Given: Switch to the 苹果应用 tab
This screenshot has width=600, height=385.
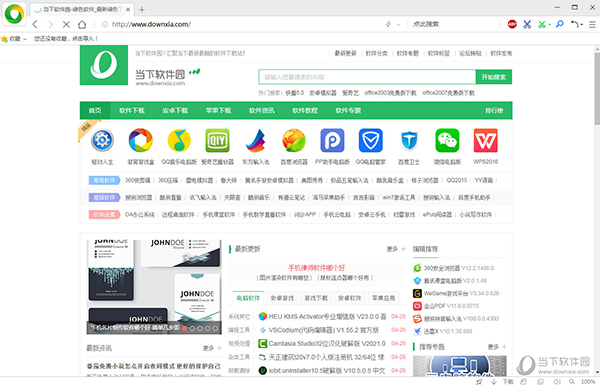Looking at the screenshot, I should coord(383,298).
